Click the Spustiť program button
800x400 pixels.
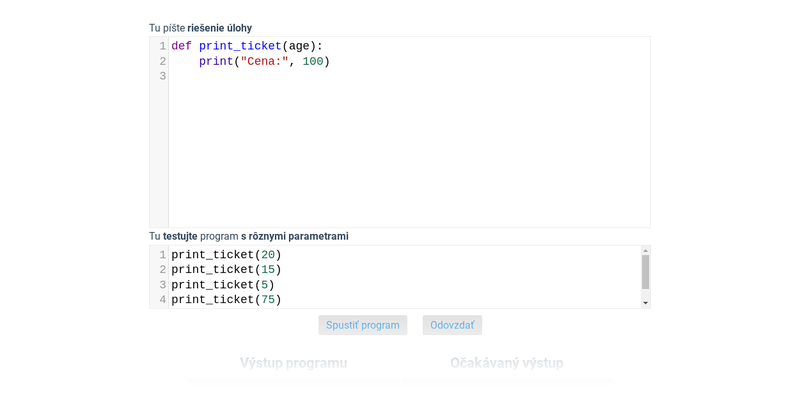(363, 325)
